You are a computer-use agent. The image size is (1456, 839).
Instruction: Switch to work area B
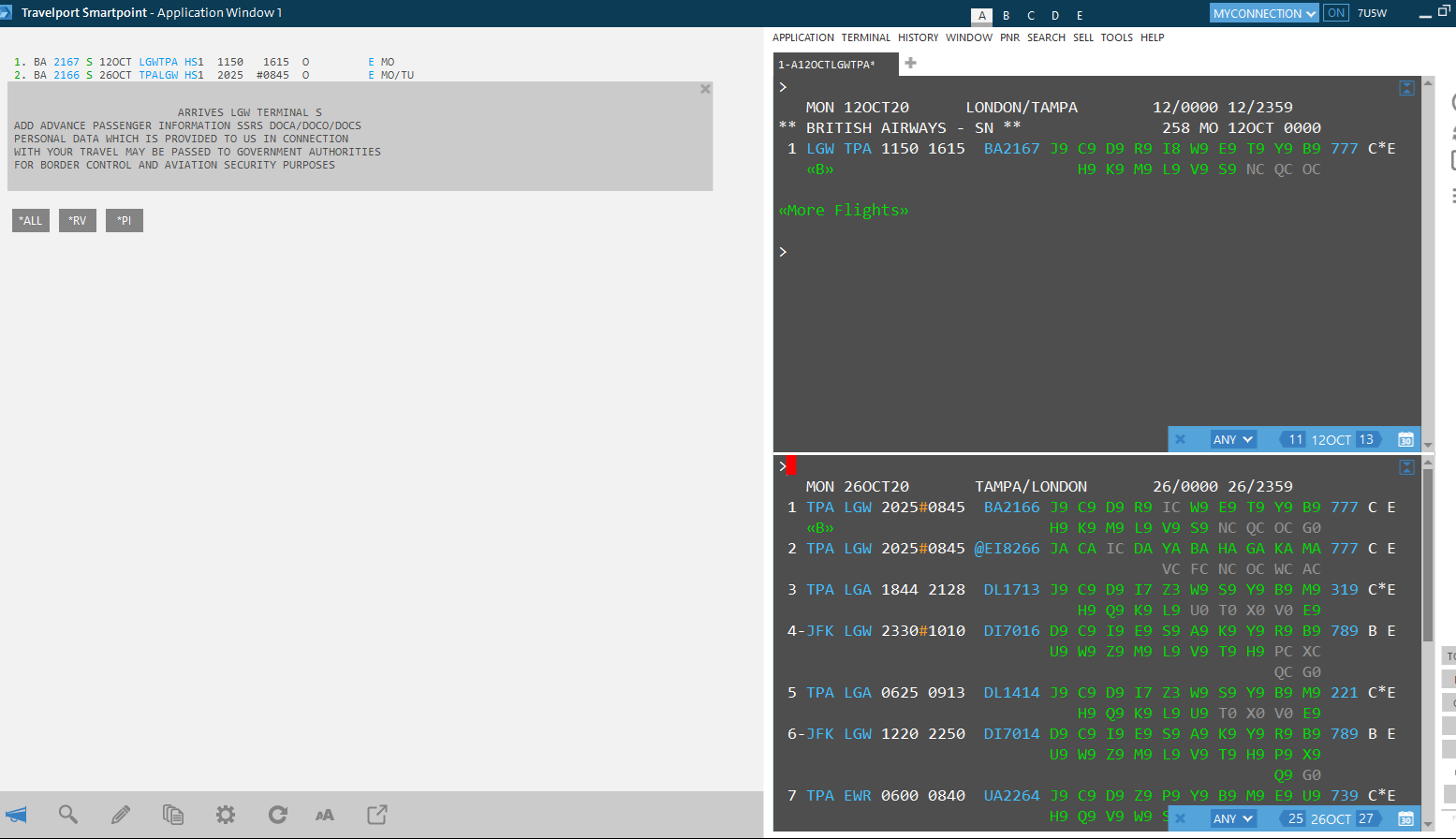pyautogui.click(x=1007, y=16)
